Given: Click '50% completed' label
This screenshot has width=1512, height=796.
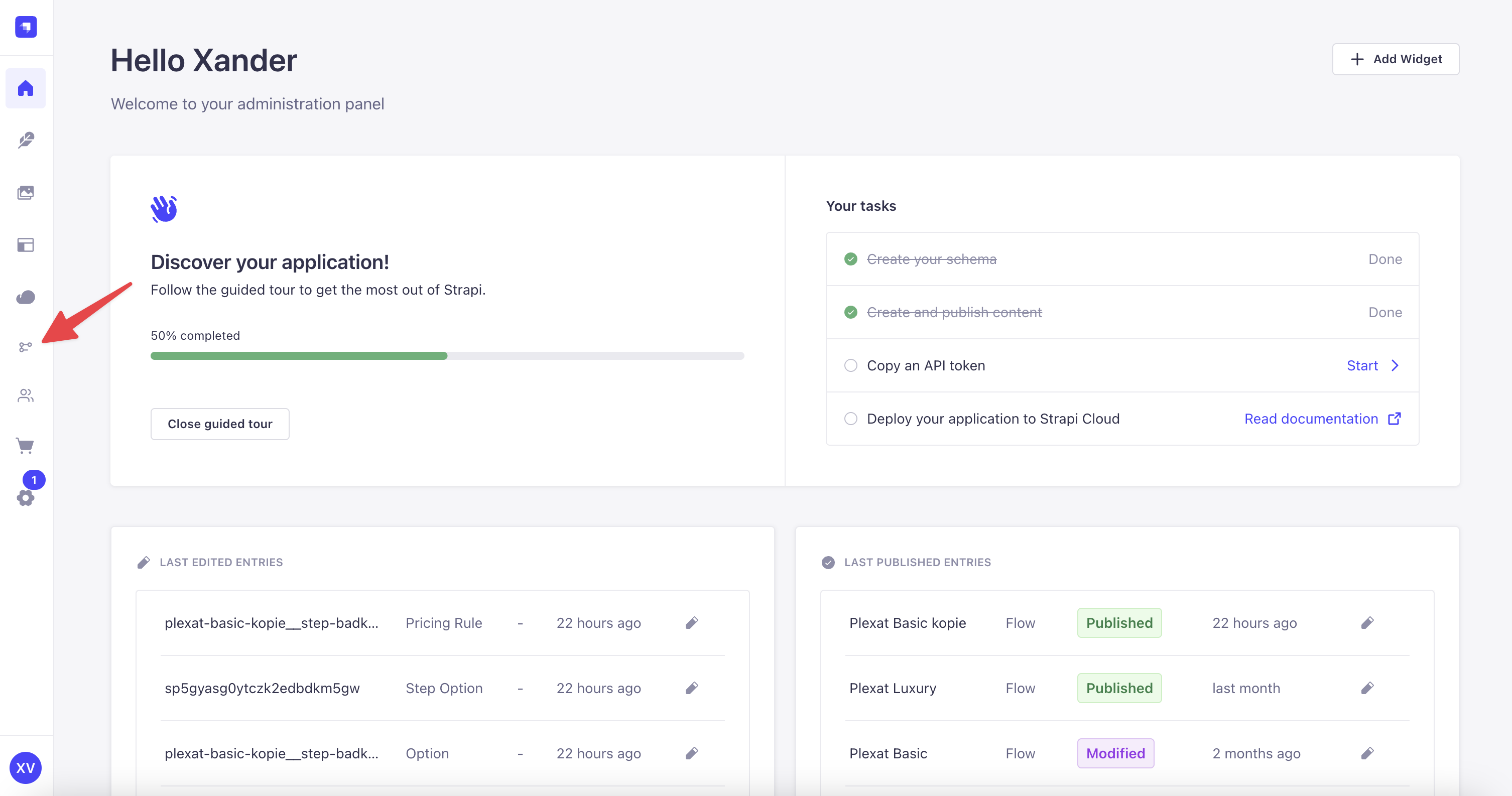Looking at the screenshot, I should pos(195,335).
